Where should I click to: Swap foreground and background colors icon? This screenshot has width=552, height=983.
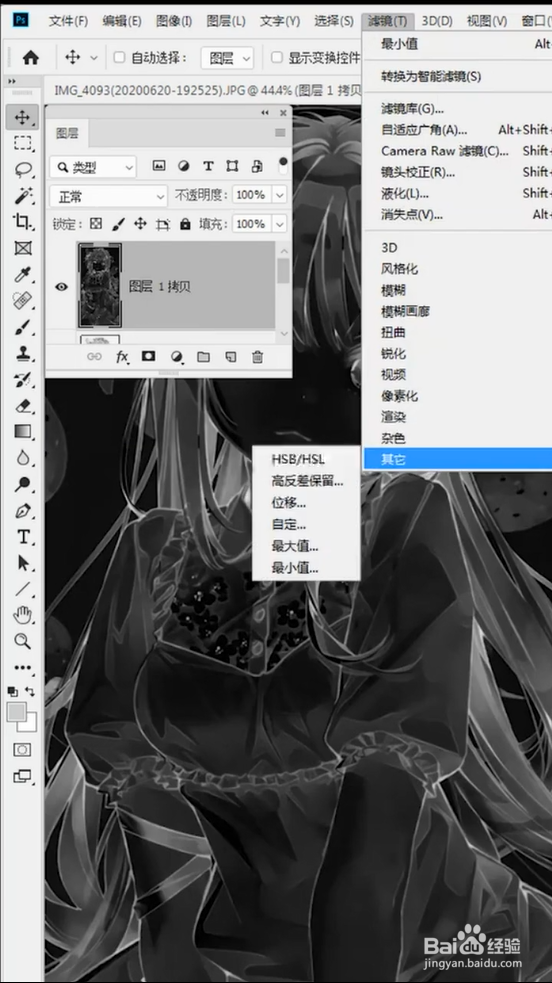click(x=29, y=691)
